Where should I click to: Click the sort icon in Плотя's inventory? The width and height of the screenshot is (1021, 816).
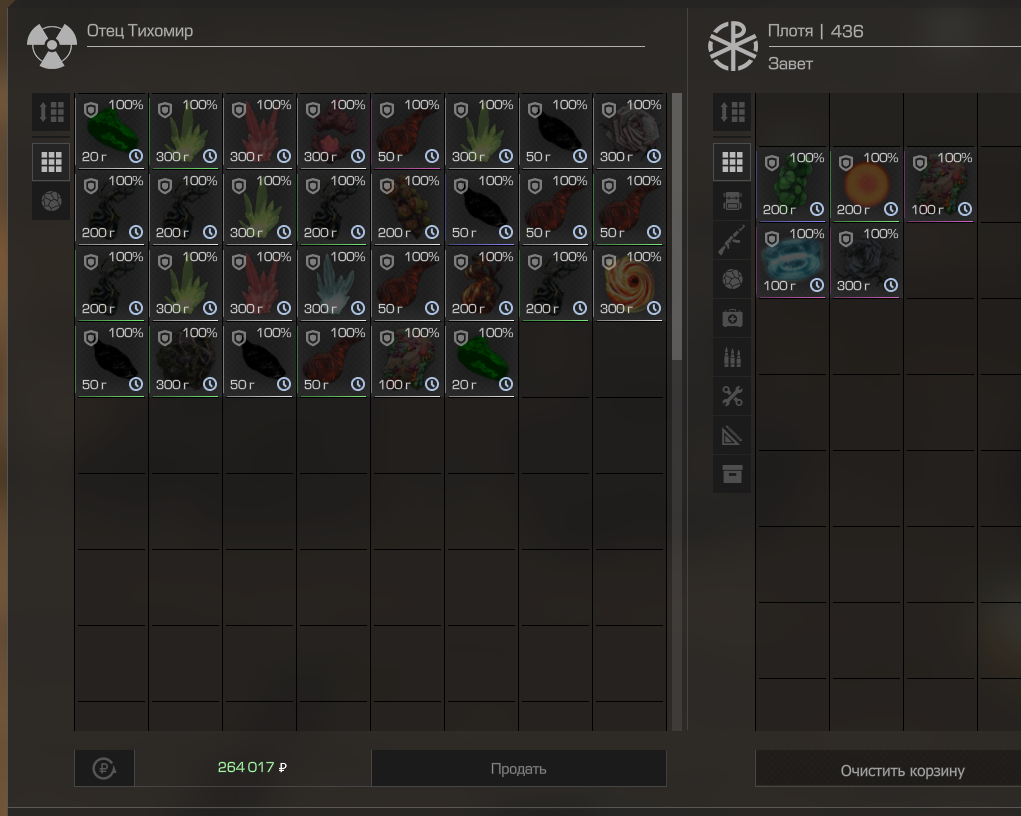732,112
